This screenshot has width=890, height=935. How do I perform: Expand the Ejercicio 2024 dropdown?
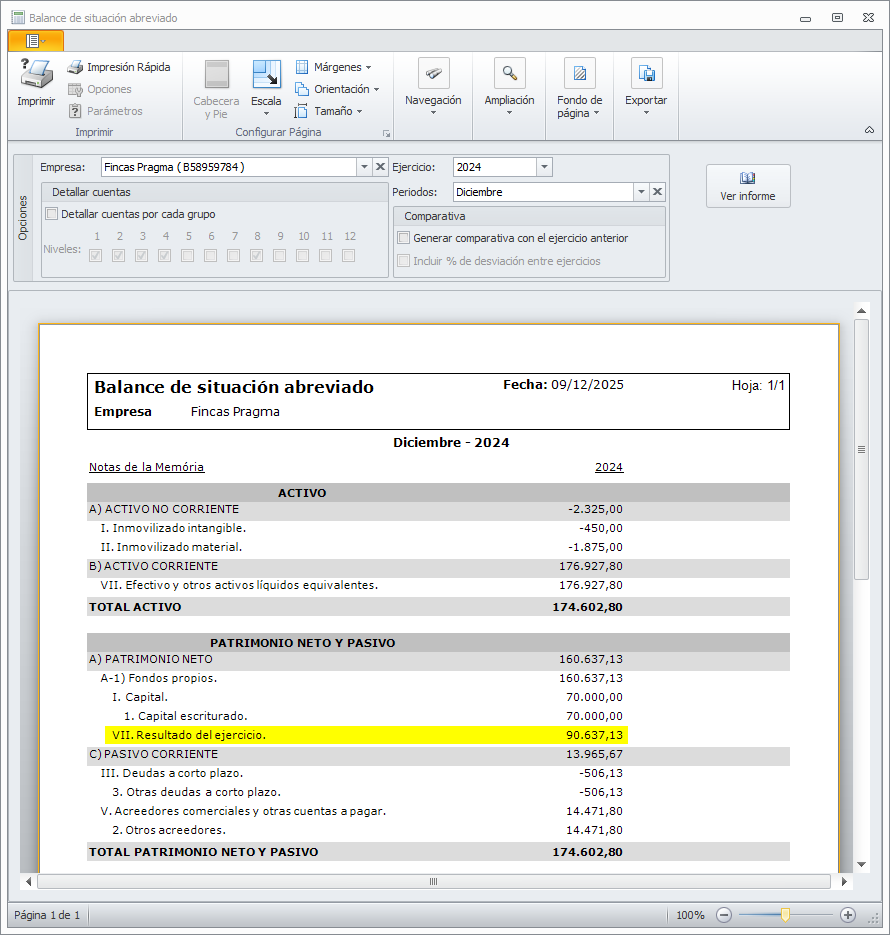(x=544, y=167)
